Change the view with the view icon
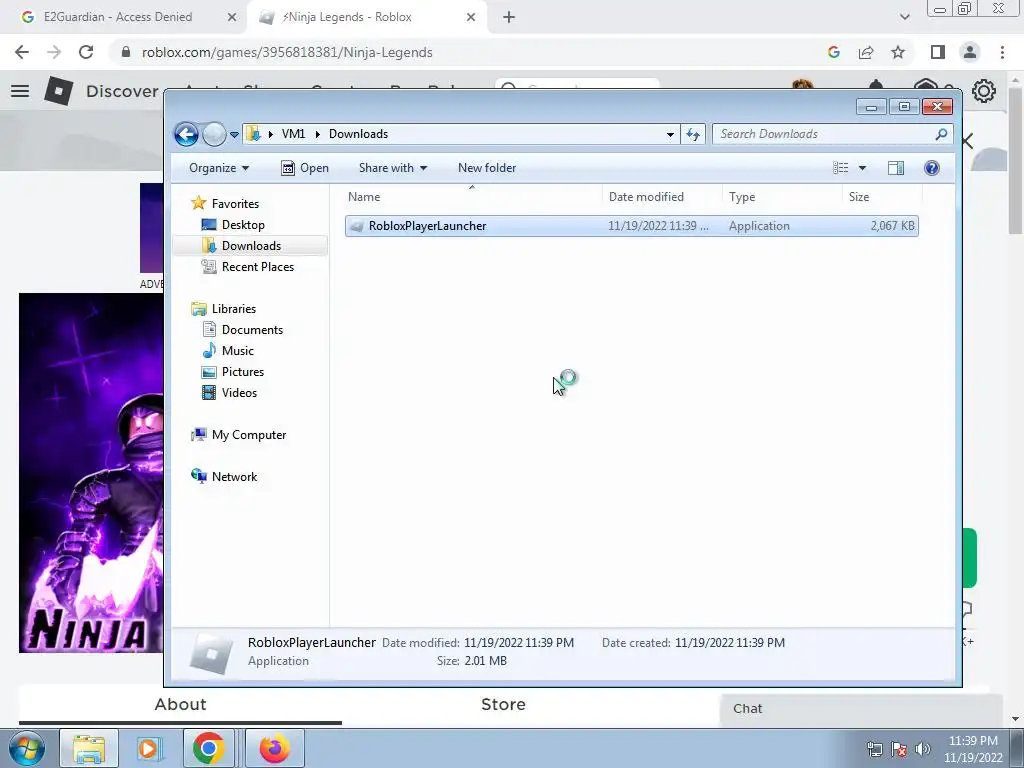Screen dimensions: 1024x768 (840, 168)
